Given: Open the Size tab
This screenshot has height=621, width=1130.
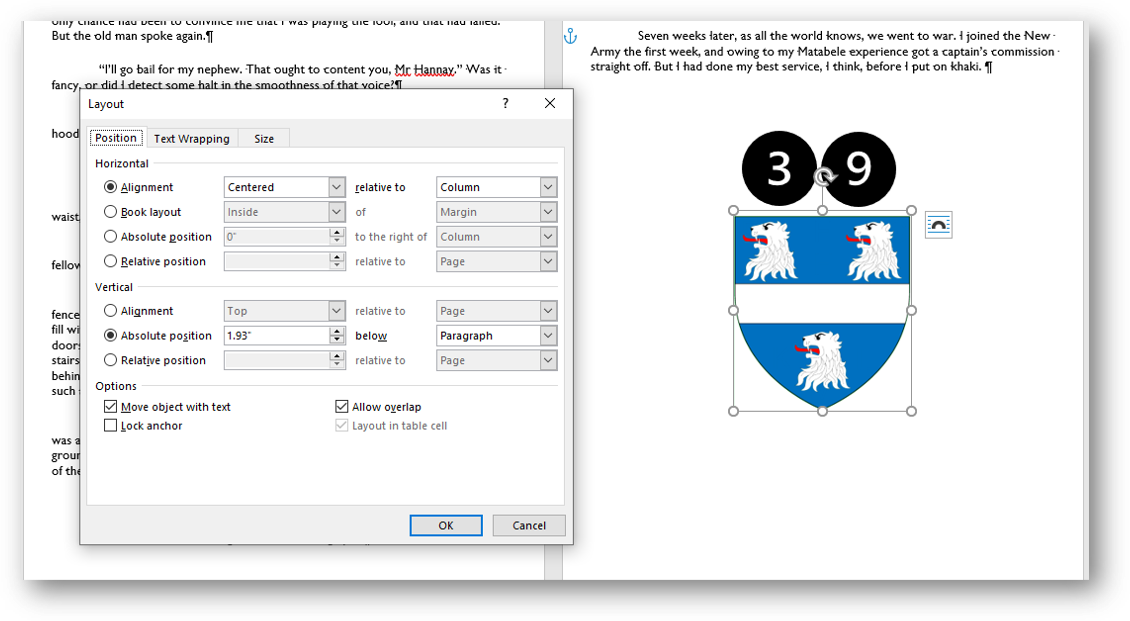Looking at the screenshot, I should click(x=264, y=139).
